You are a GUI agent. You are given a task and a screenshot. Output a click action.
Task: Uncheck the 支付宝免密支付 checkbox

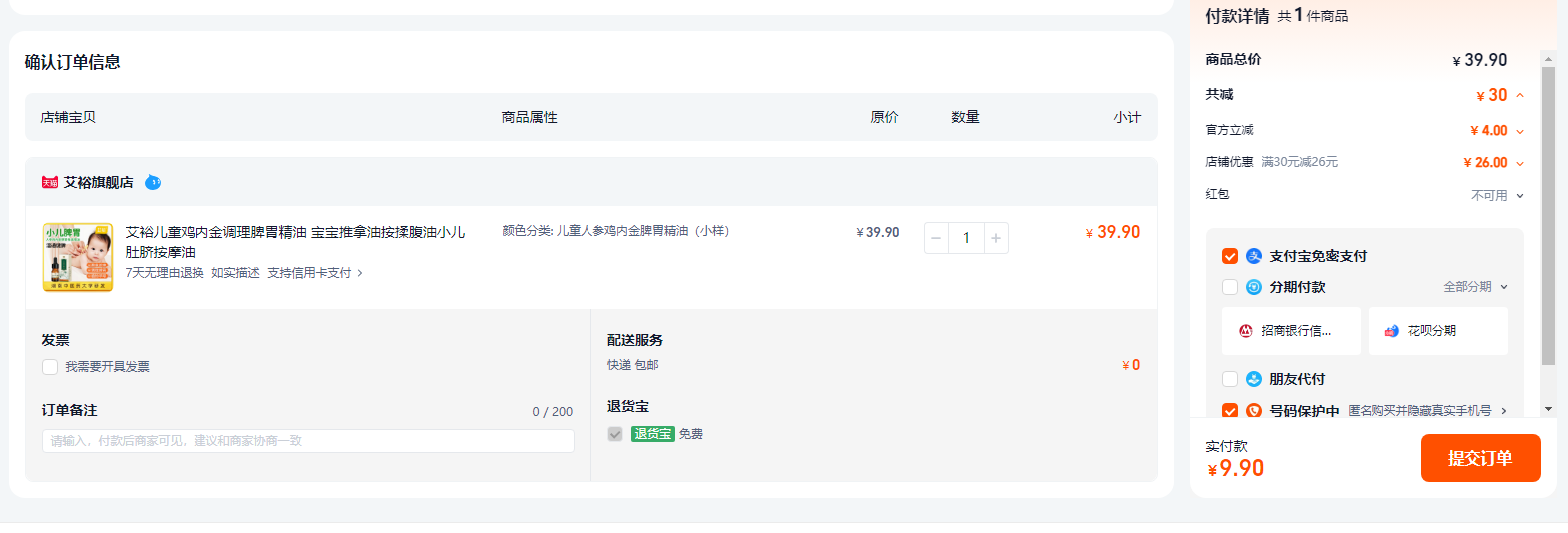1230,256
